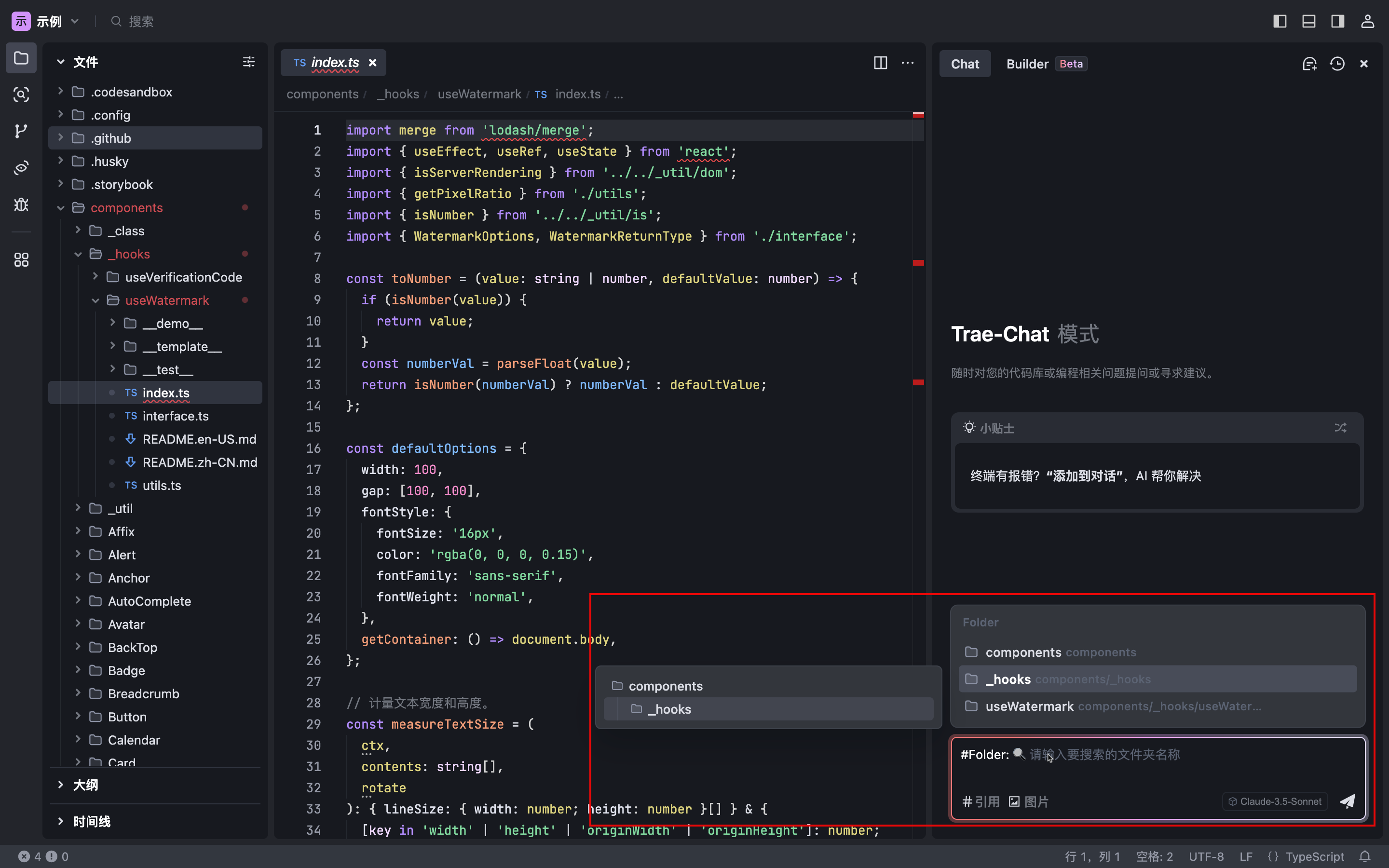Click the components breadcrumb item
This screenshot has height=868, width=1389.
click(323, 94)
